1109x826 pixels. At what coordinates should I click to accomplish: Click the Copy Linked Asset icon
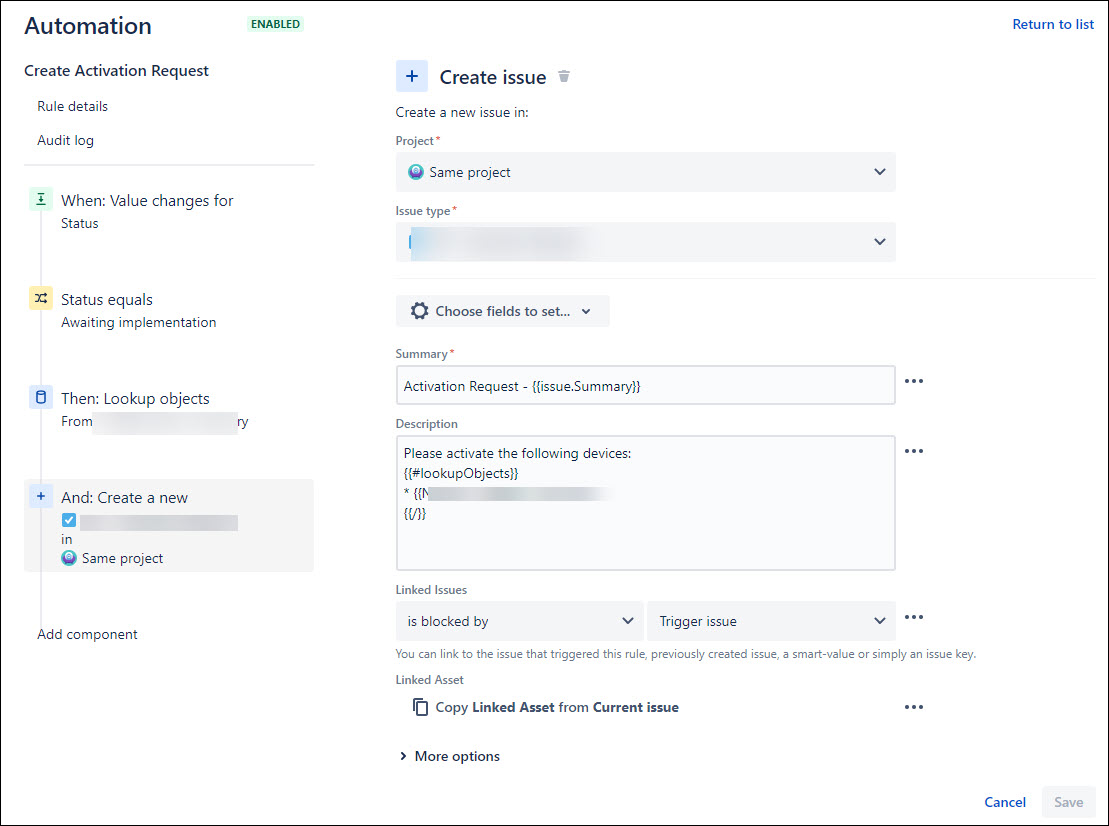[420, 706]
